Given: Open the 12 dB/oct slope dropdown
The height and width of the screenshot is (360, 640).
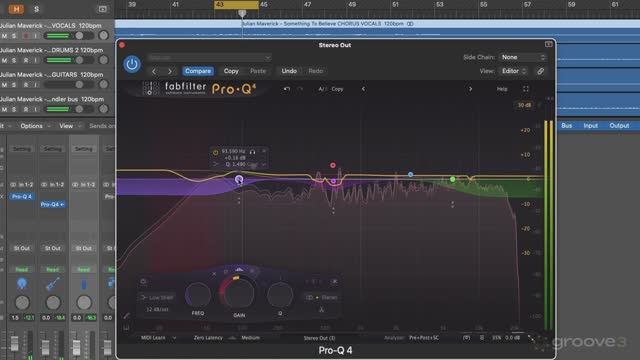Looking at the screenshot, I should [157, 309].
